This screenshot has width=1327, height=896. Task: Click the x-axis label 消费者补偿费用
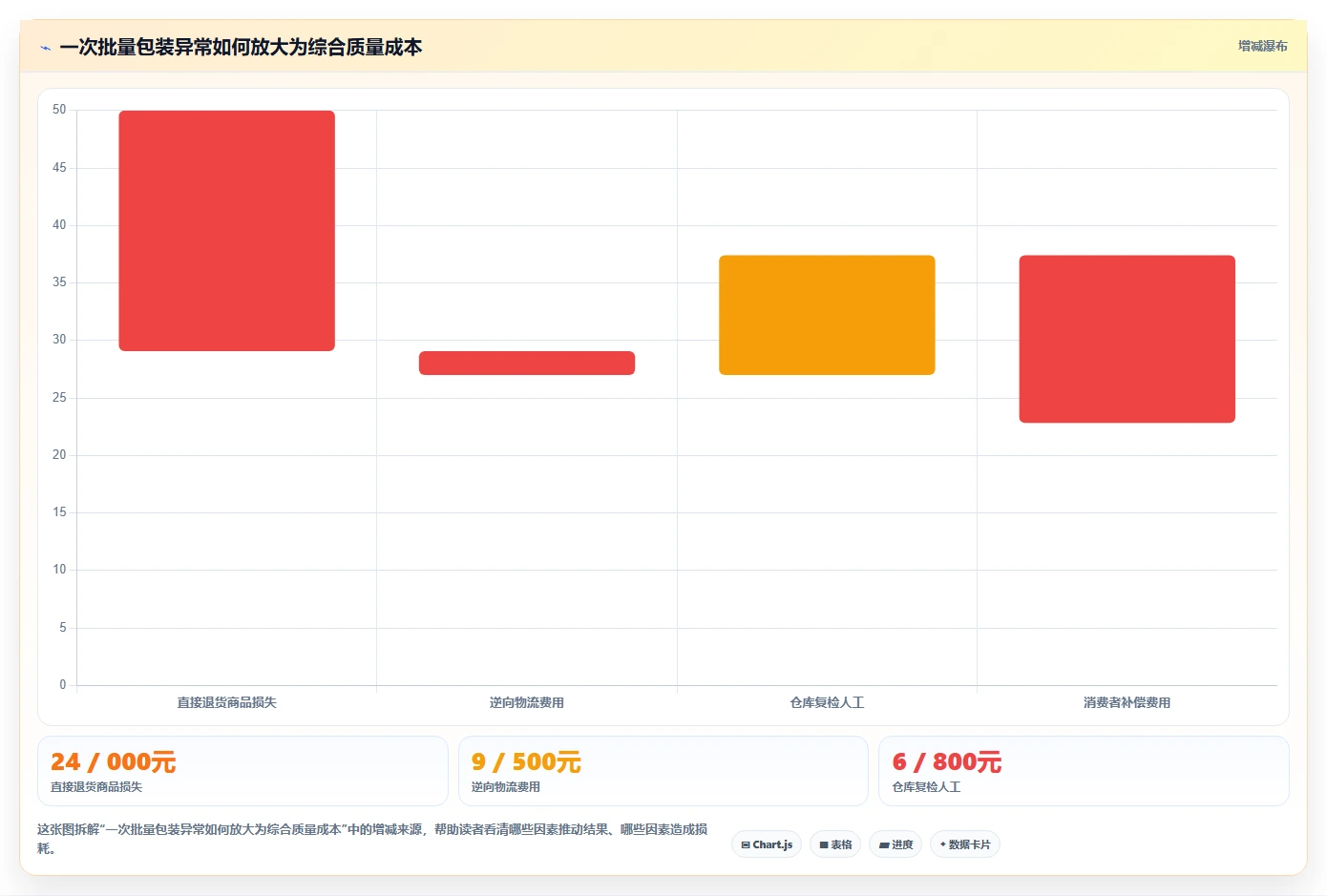click(1127, 702)
